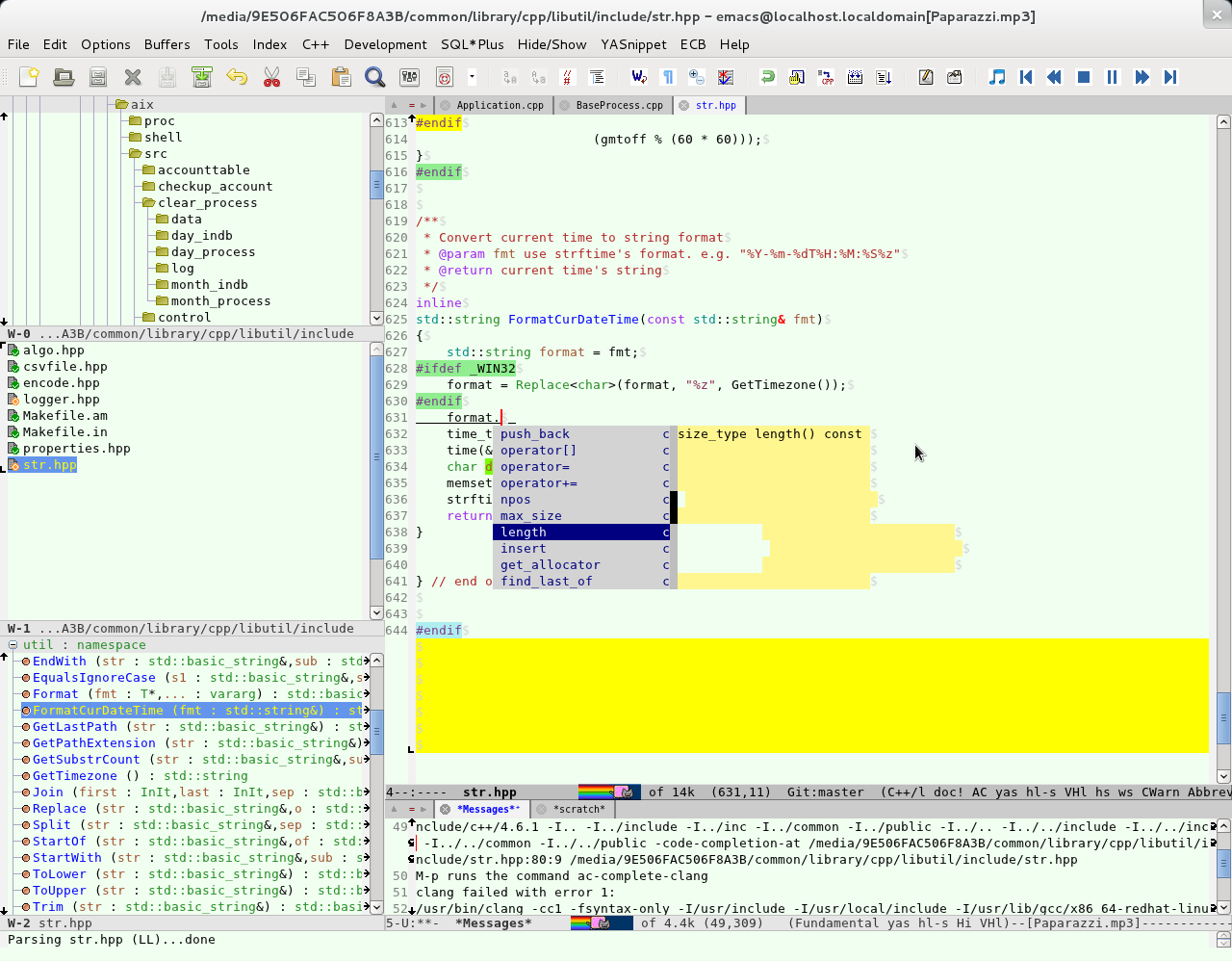Cut the selection with the scissors icon
Viewport: 1232px width, 961px height.
pos(271,77)
